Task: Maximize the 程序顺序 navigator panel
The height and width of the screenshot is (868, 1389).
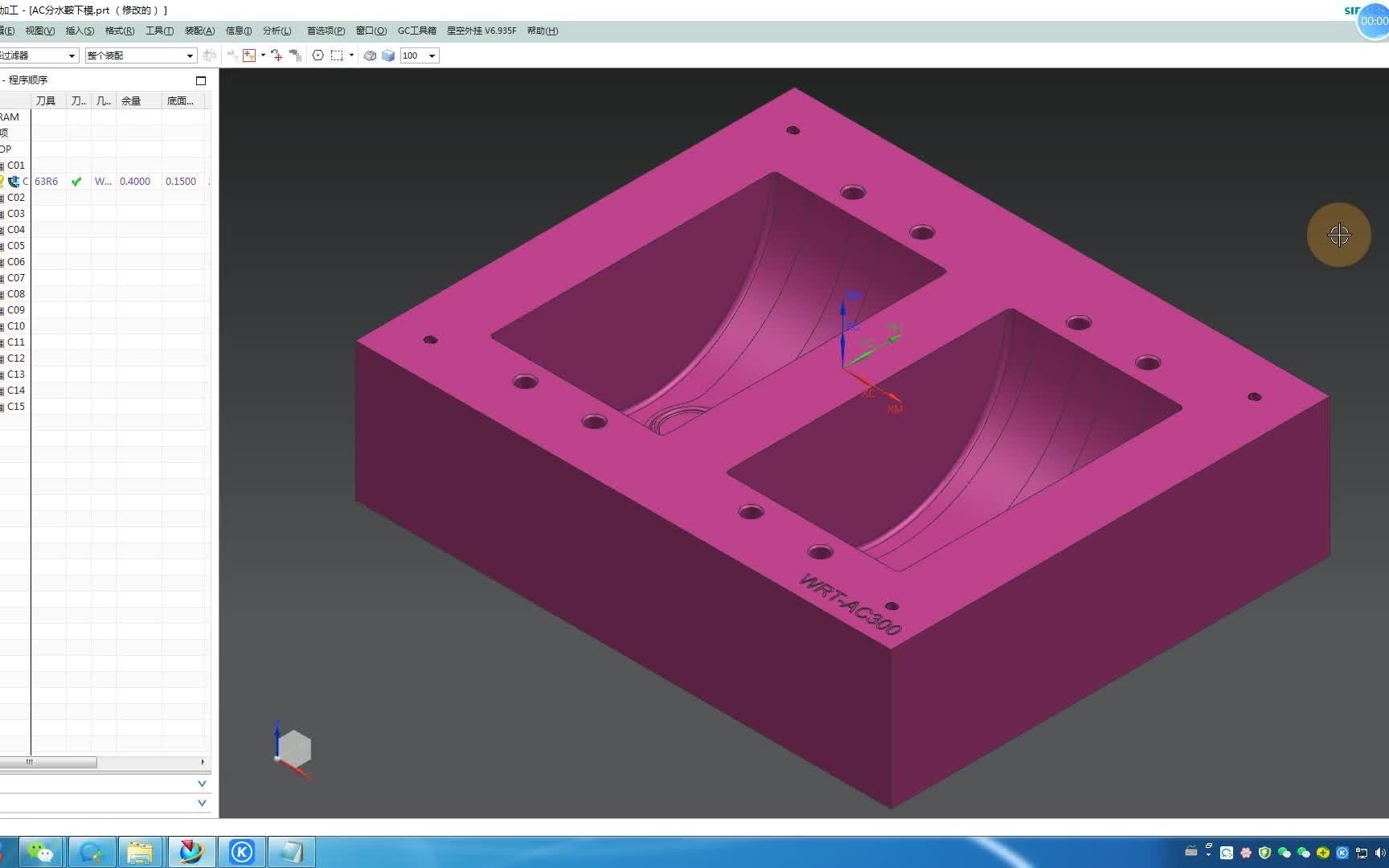Action: (x=201, y=80)
